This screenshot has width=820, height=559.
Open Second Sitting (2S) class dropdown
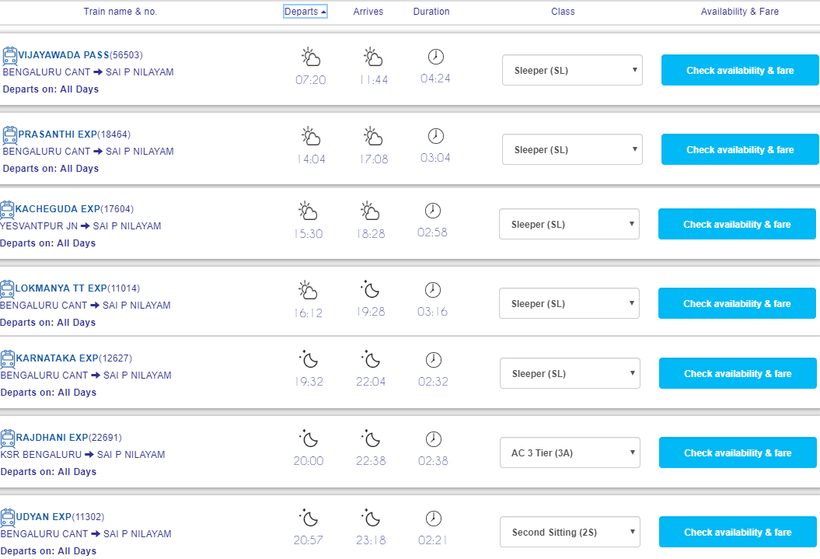pos(568,532)
